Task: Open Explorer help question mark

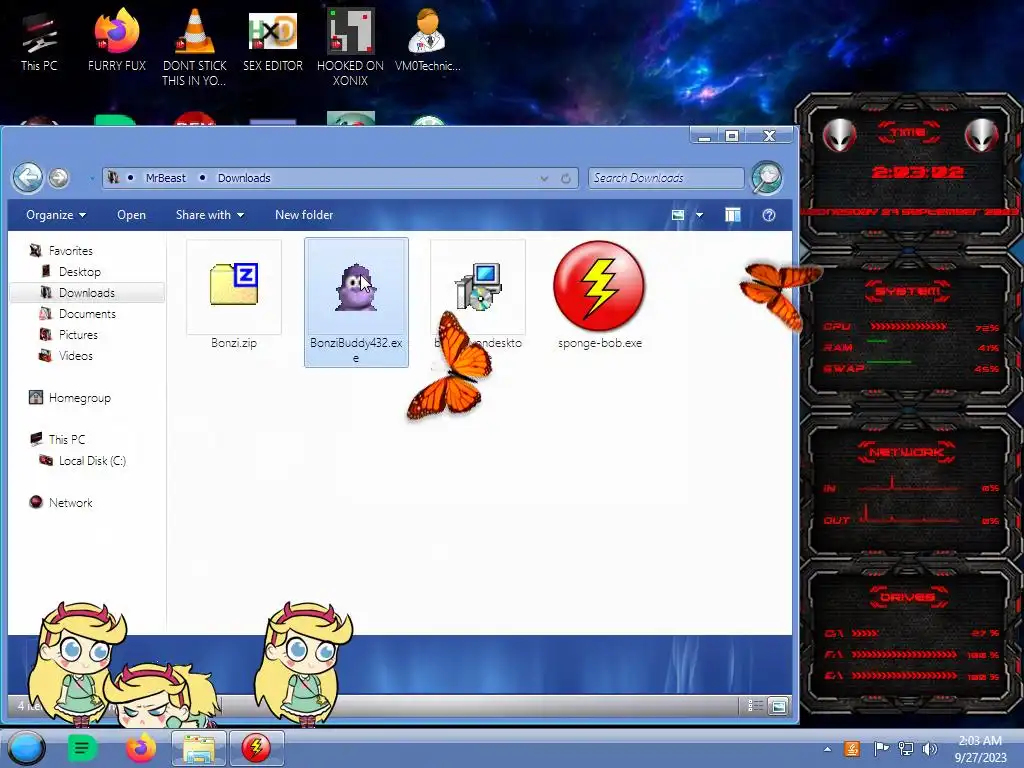Action: coord(769,215)
